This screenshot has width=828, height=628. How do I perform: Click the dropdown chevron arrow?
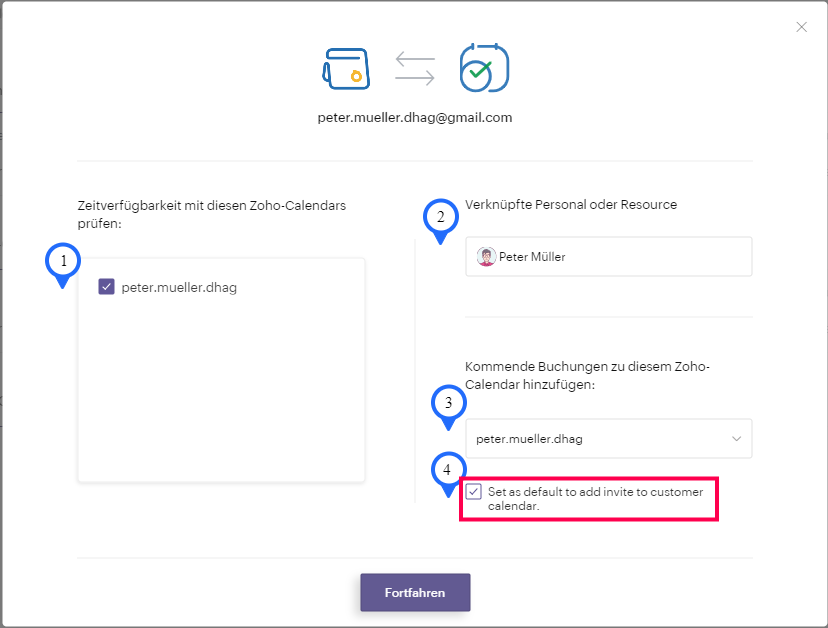(x=736, y=439)
